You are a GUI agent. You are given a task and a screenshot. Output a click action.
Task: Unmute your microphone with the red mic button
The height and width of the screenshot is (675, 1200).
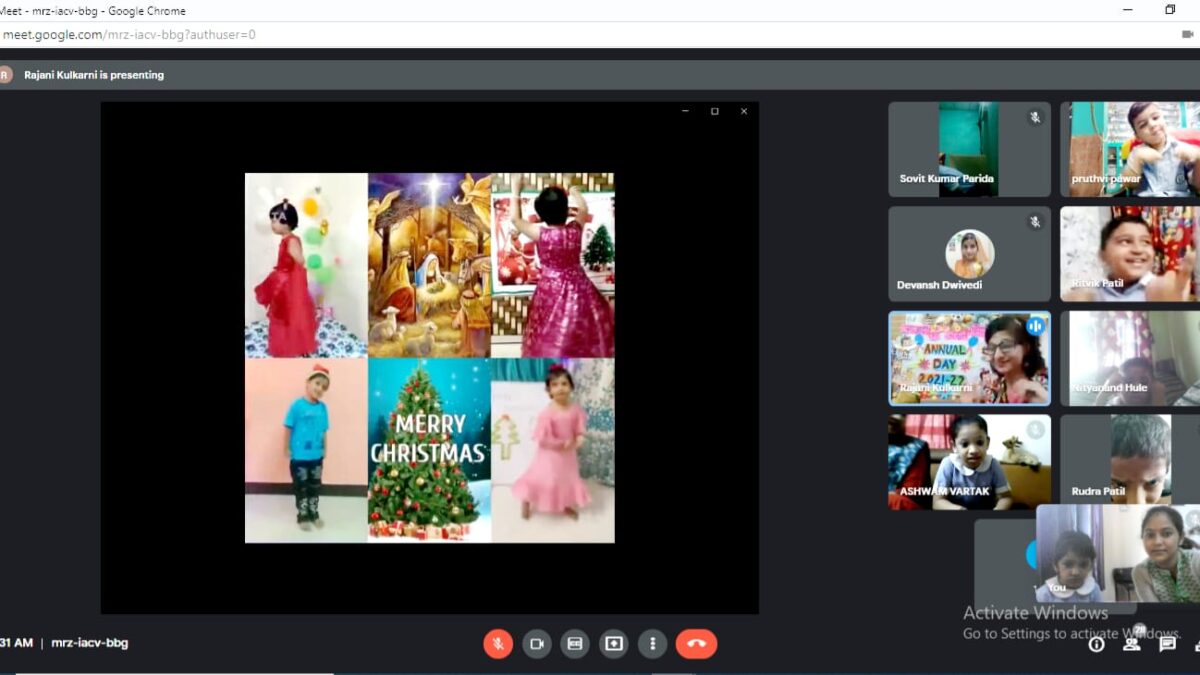tap(498, 644)
